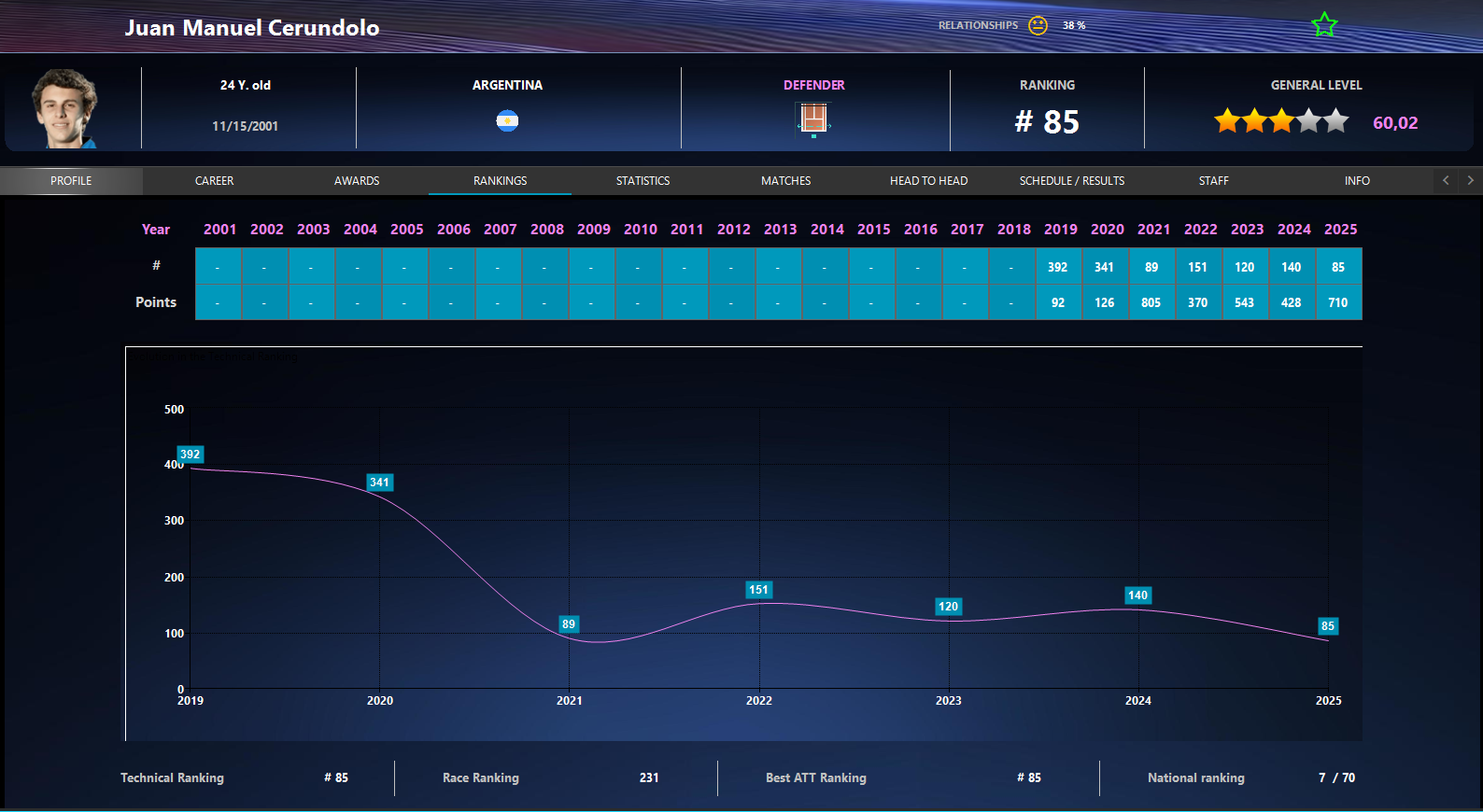Show previous tabs with left arrow

tap(1446, 180)
